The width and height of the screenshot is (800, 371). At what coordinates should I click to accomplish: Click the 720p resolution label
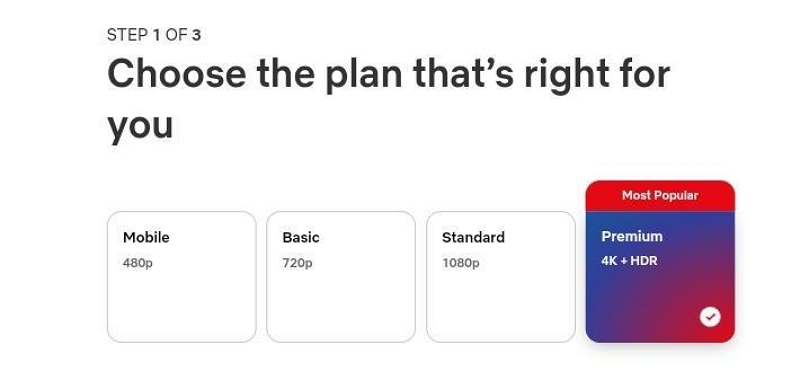click(297, 263)
